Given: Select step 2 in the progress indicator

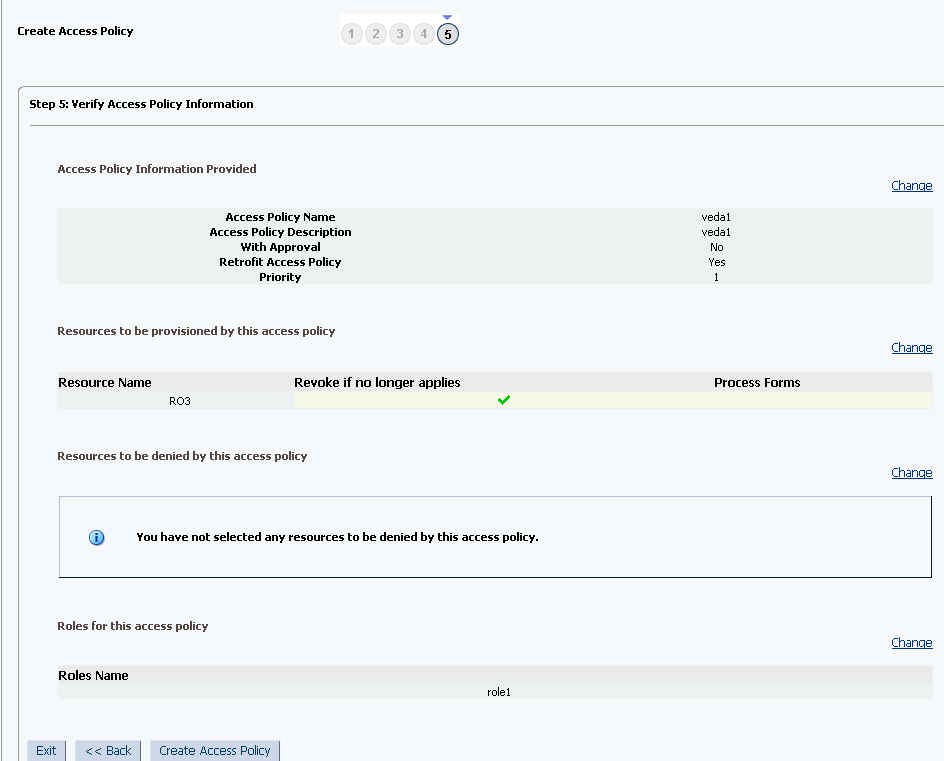Looking at the screenshot, I should pyautogui.click(x=375, y=33).
